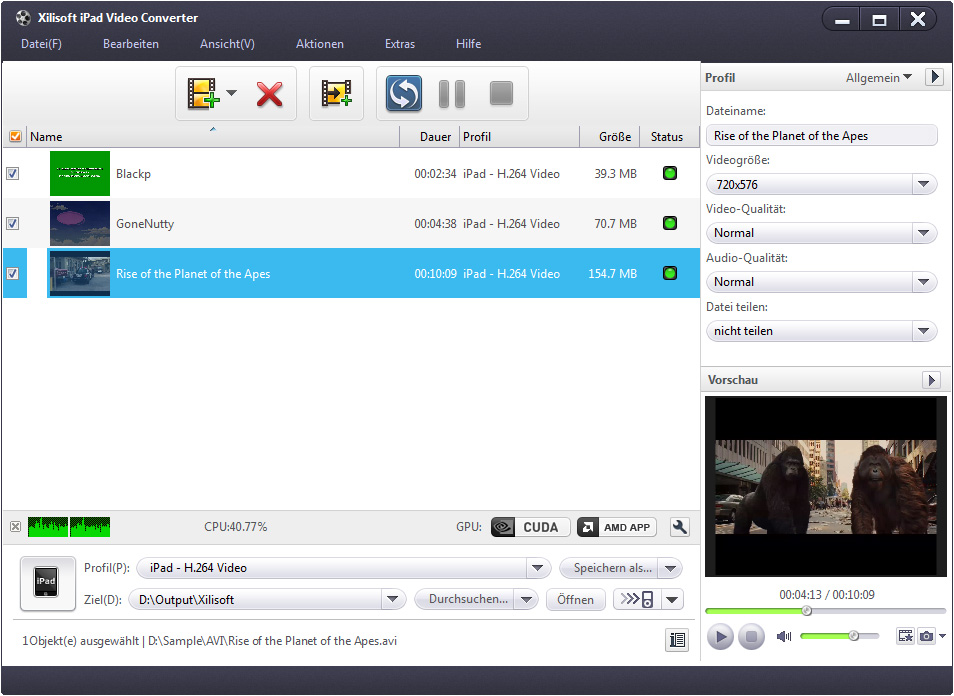The width and height of the screenshot is (954, 696).
Task: Click the app logo film reel icon
Action: click(x=23, y=18)
